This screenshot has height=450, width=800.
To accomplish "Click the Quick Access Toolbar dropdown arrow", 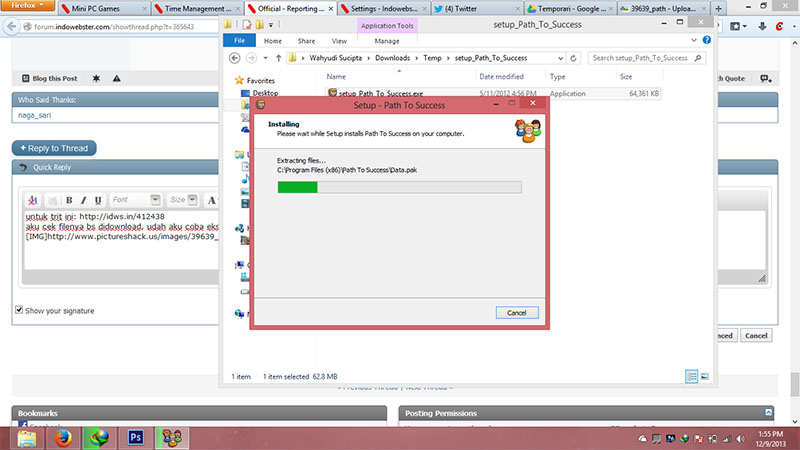I will click(271, 25).
